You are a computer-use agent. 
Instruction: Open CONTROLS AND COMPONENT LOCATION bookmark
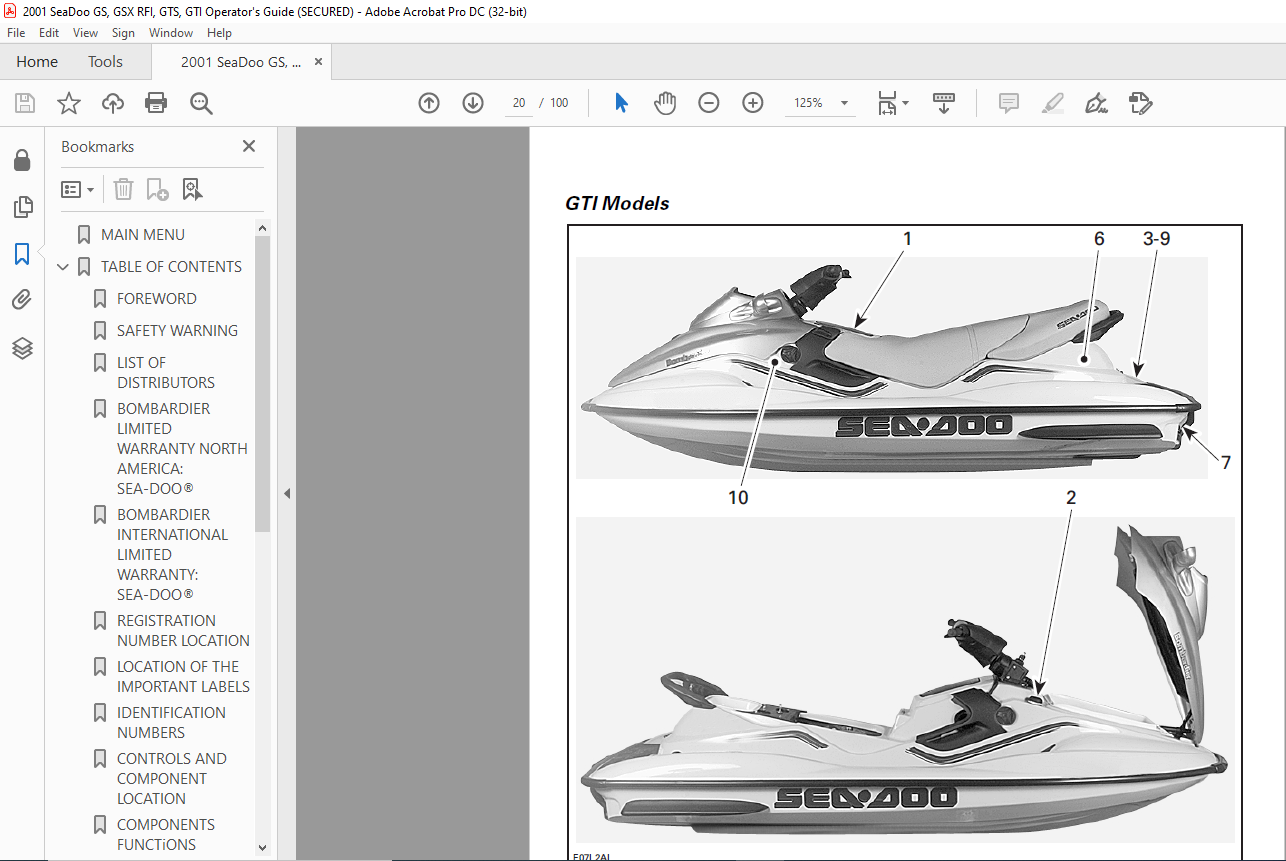point(172,779)
